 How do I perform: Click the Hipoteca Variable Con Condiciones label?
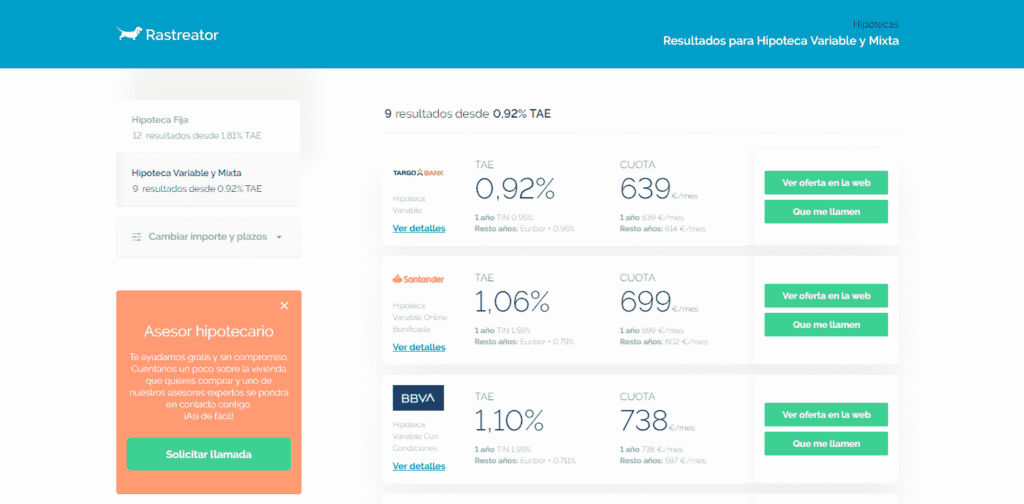point(415,436)
